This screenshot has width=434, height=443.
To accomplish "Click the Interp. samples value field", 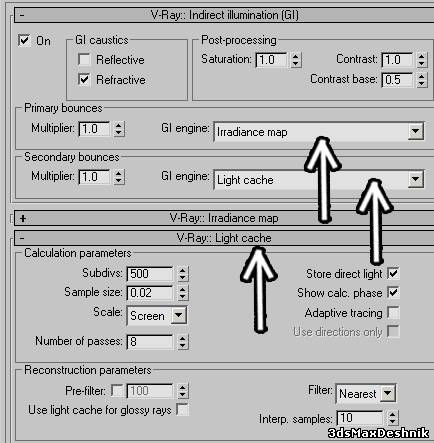I will coord(360,418).
